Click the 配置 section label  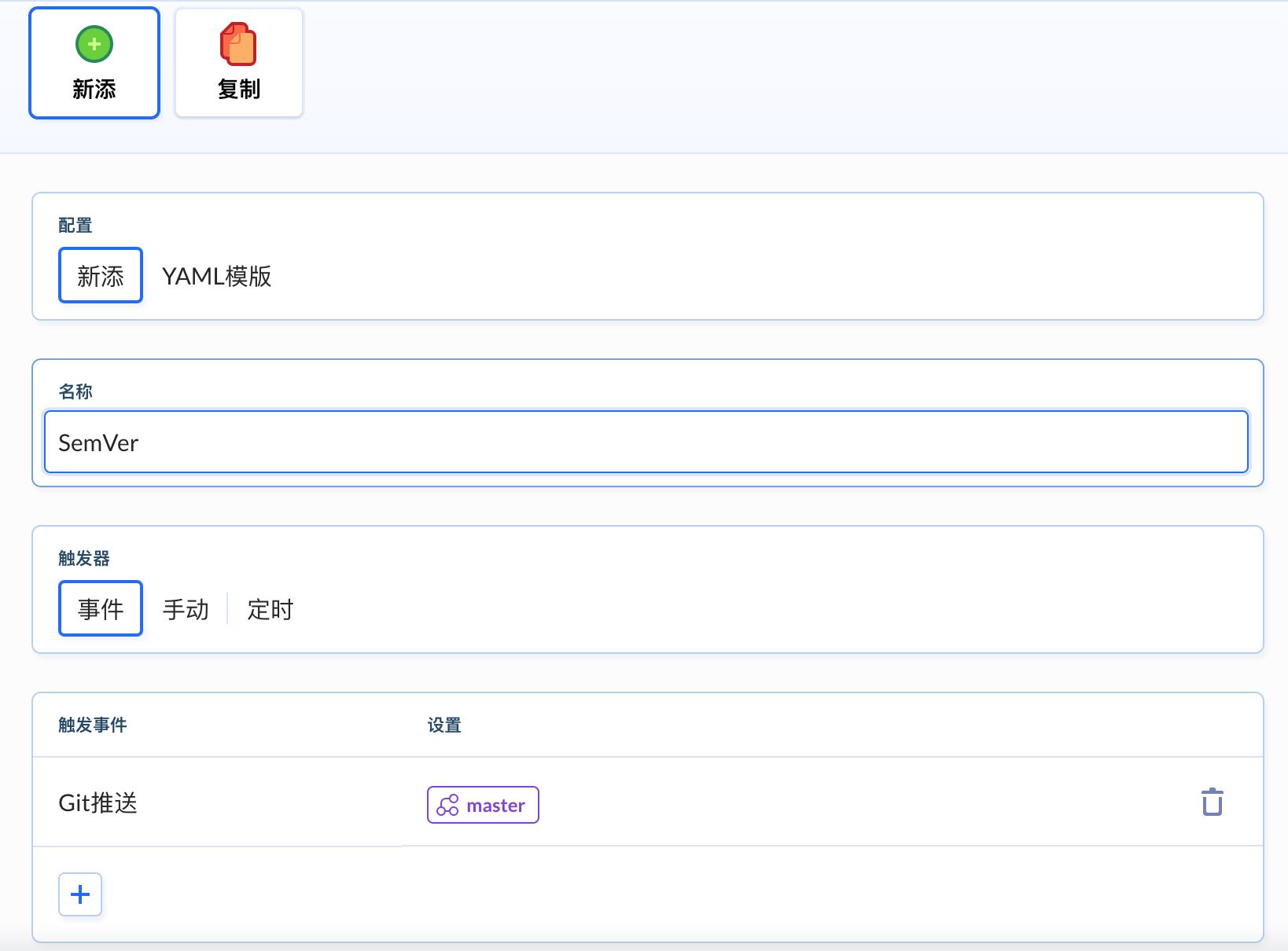coord(75,225)
